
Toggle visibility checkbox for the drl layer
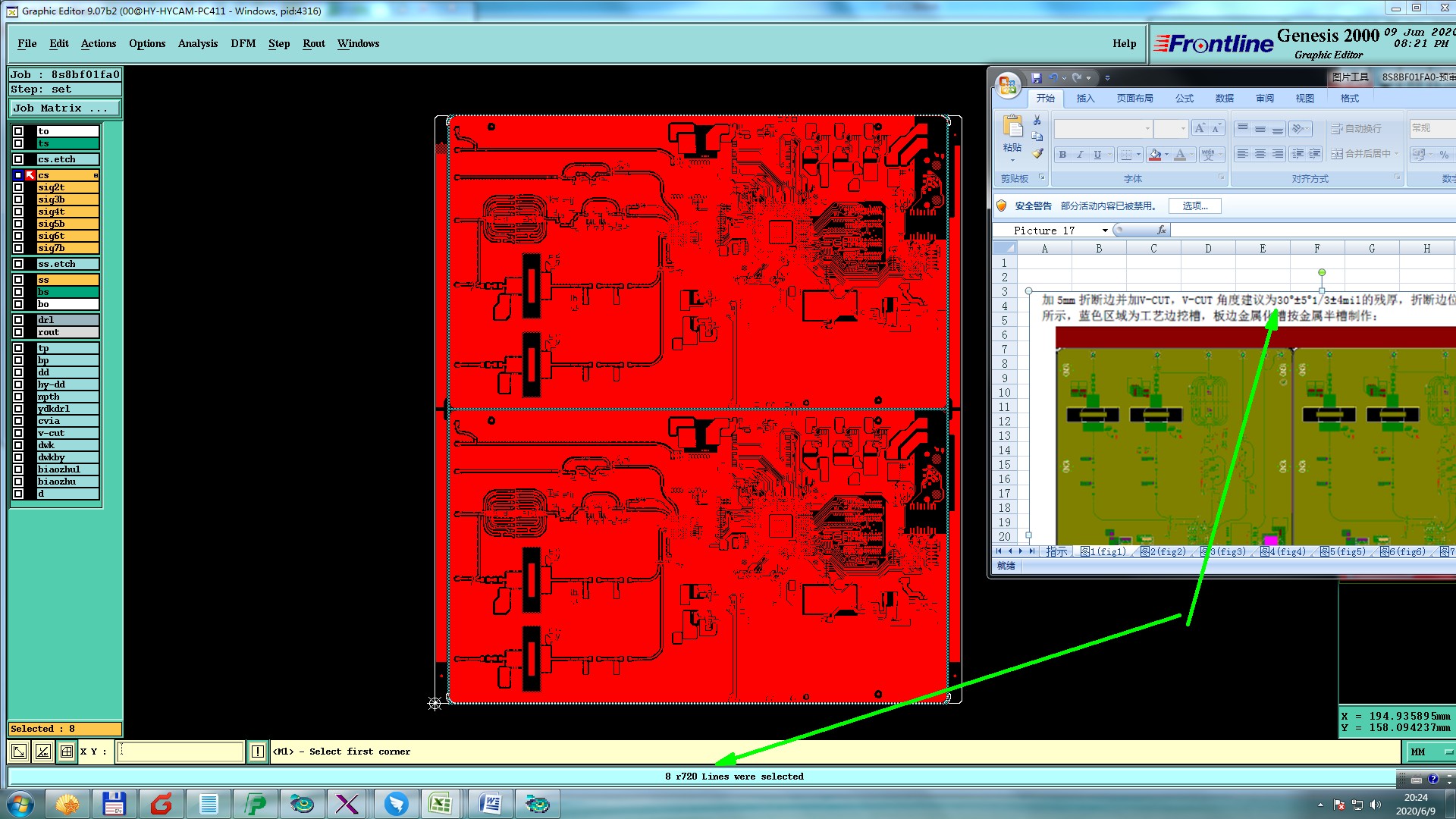point(18,320)
